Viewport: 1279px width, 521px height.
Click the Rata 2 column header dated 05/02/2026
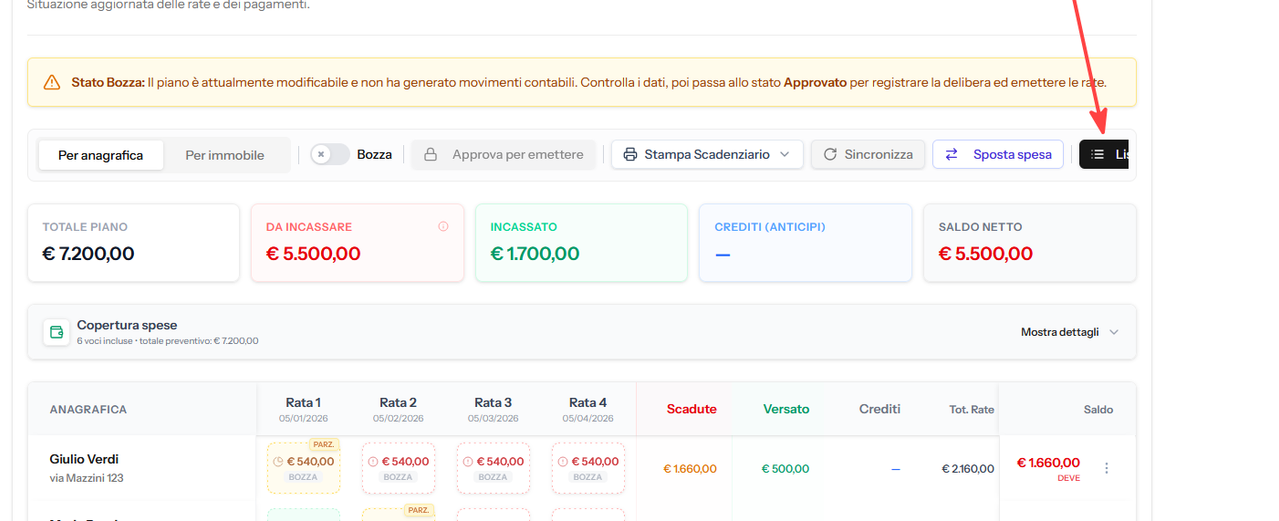[398, 410]
